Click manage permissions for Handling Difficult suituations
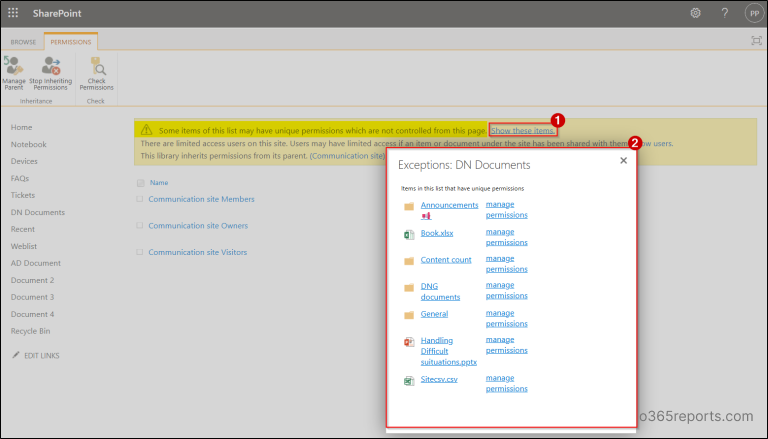Screen dimensions: 768x439 coord(506,345)
